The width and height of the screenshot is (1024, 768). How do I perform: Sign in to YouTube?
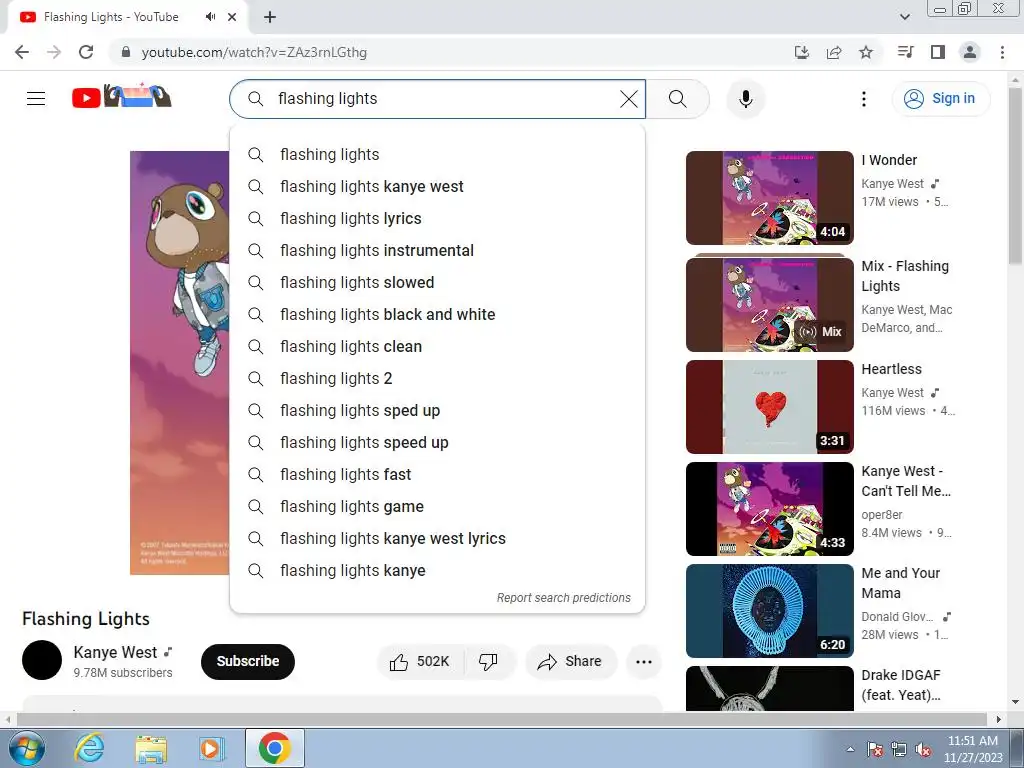pos(940,99)
